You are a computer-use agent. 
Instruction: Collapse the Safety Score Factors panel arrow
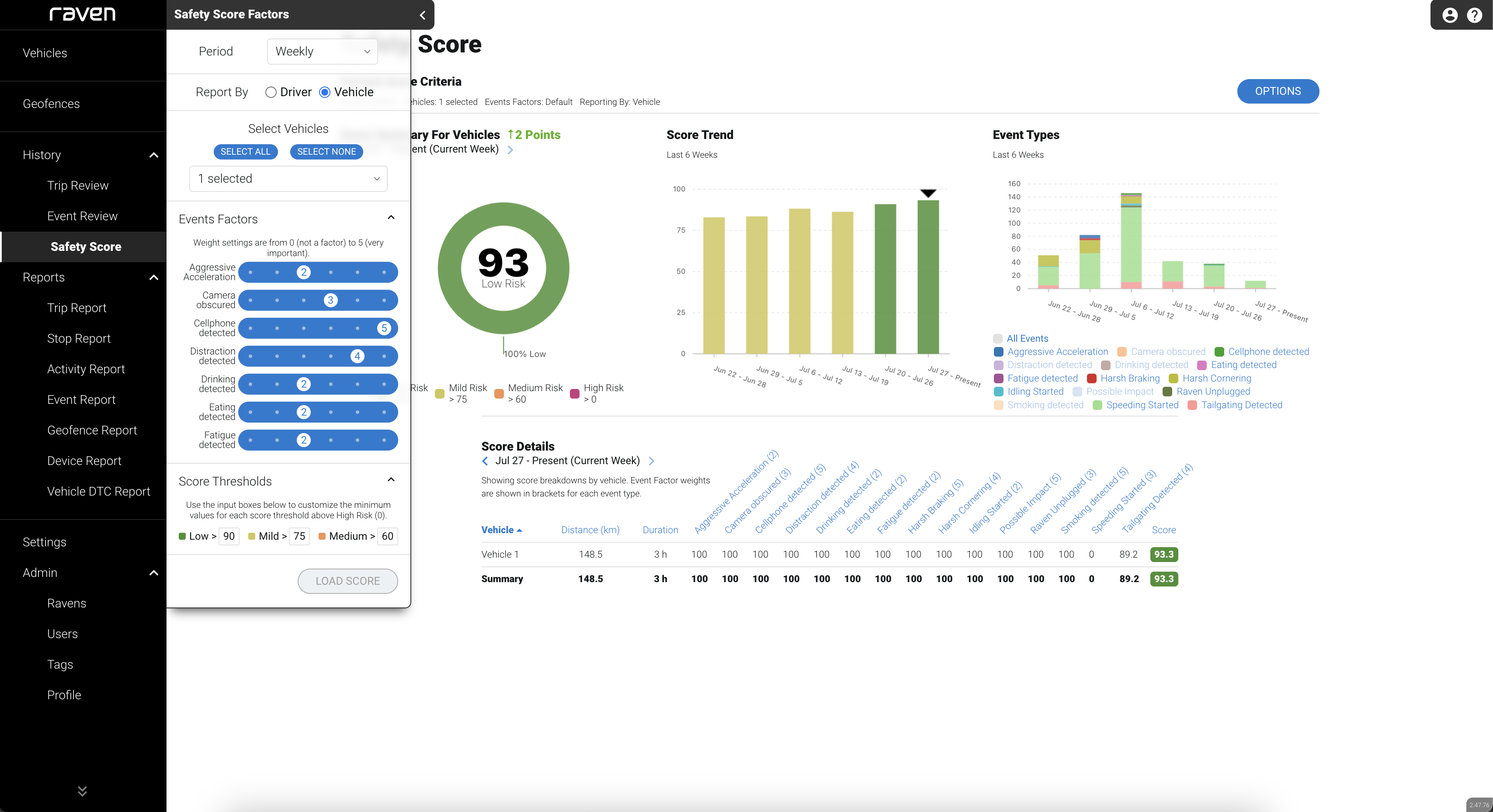423,15
